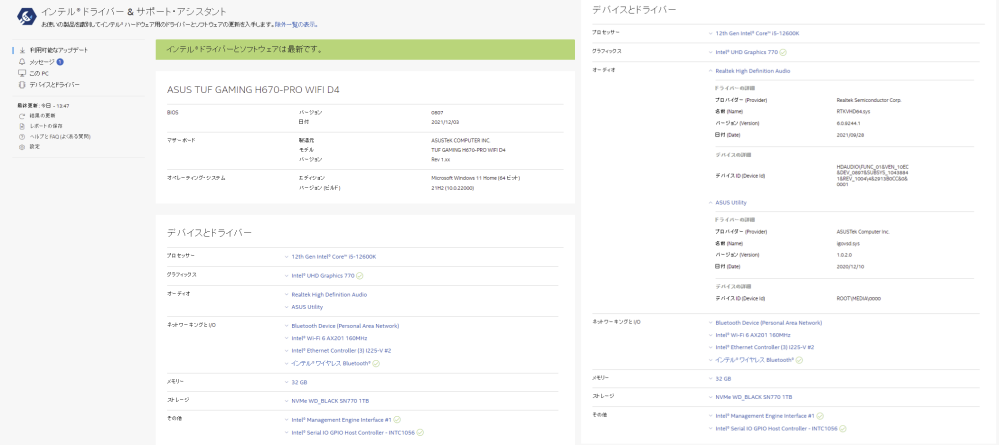999x445 pixels.
Task: Collapse the expanded ASUS Utility driver details
Action: tap(730, 202)
